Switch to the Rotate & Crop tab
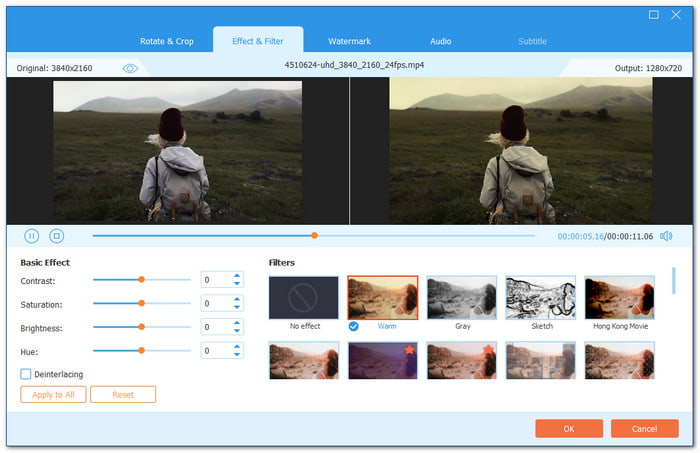Screen dimensions: 700x453 pyautogui.click(x=167, y=41)
